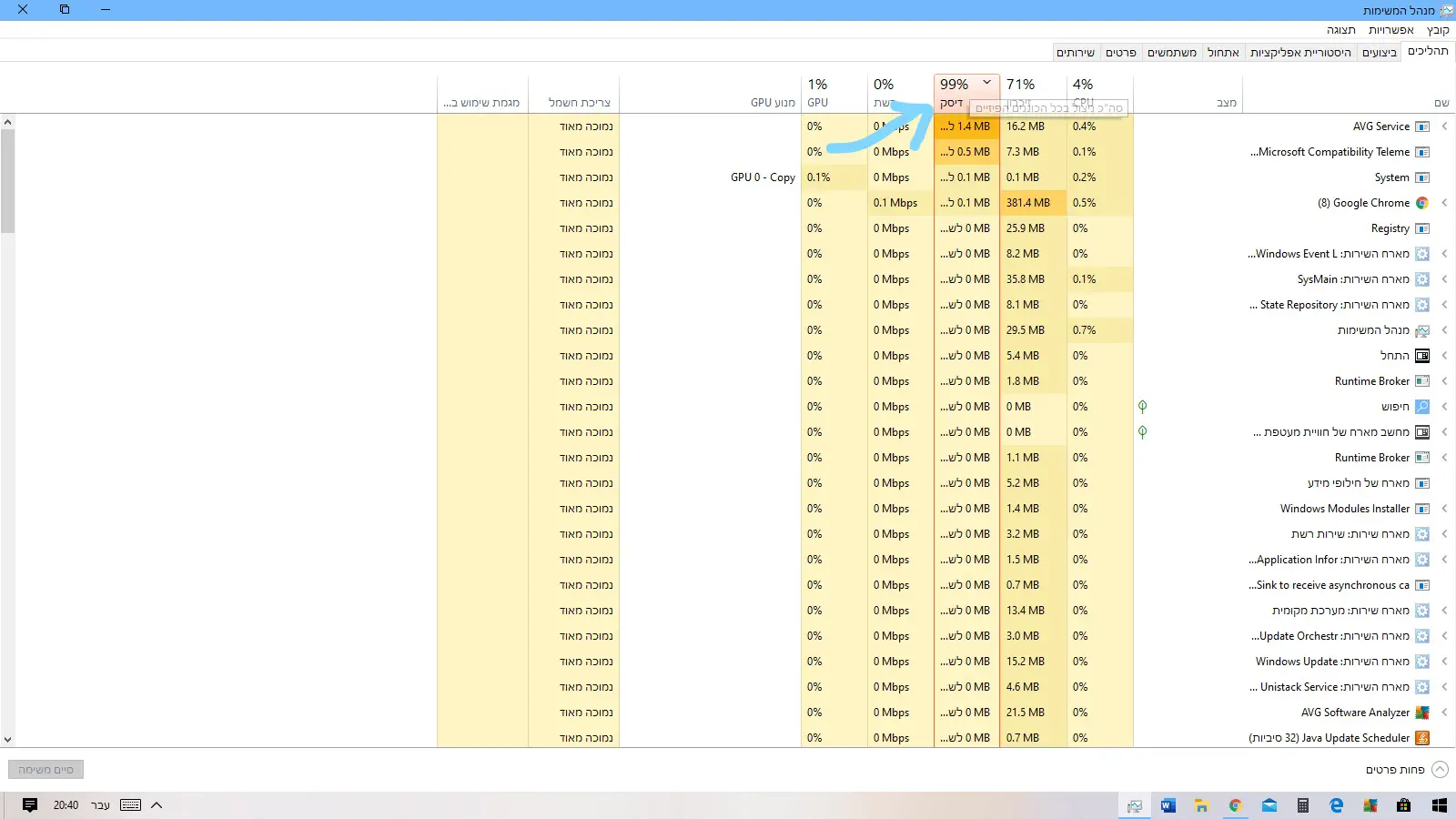The width and height of the screenshot is (1456, 819).
Task: Switch to the ביצועים (Performance) tab
Action: point(1379,53)
